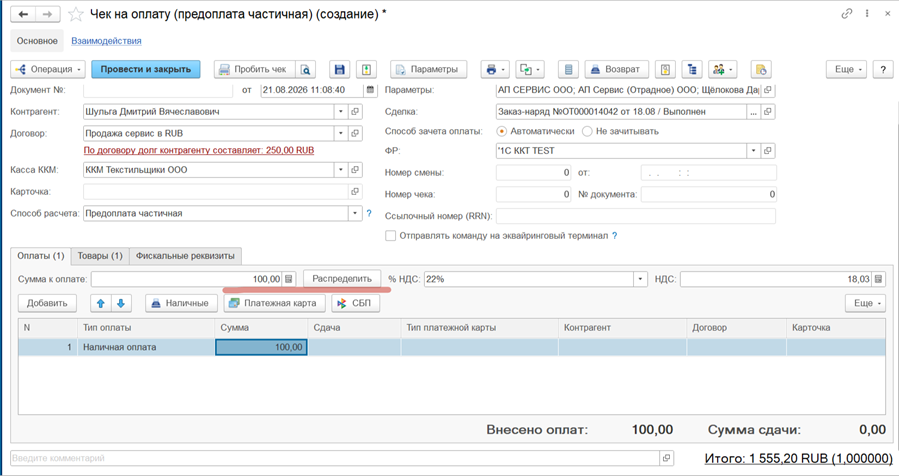Open calendar picker next to document date

tap(370, 90)
